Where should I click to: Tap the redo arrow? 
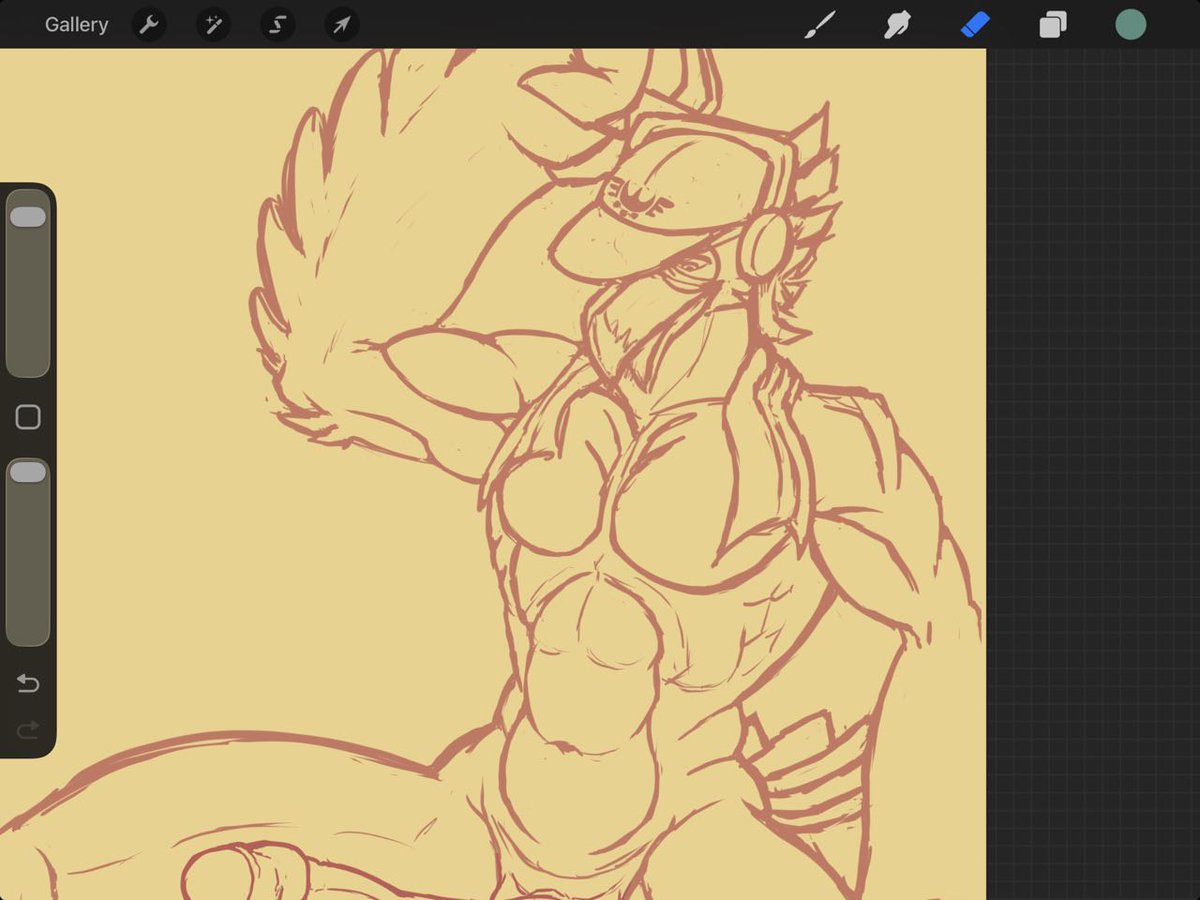28,729
